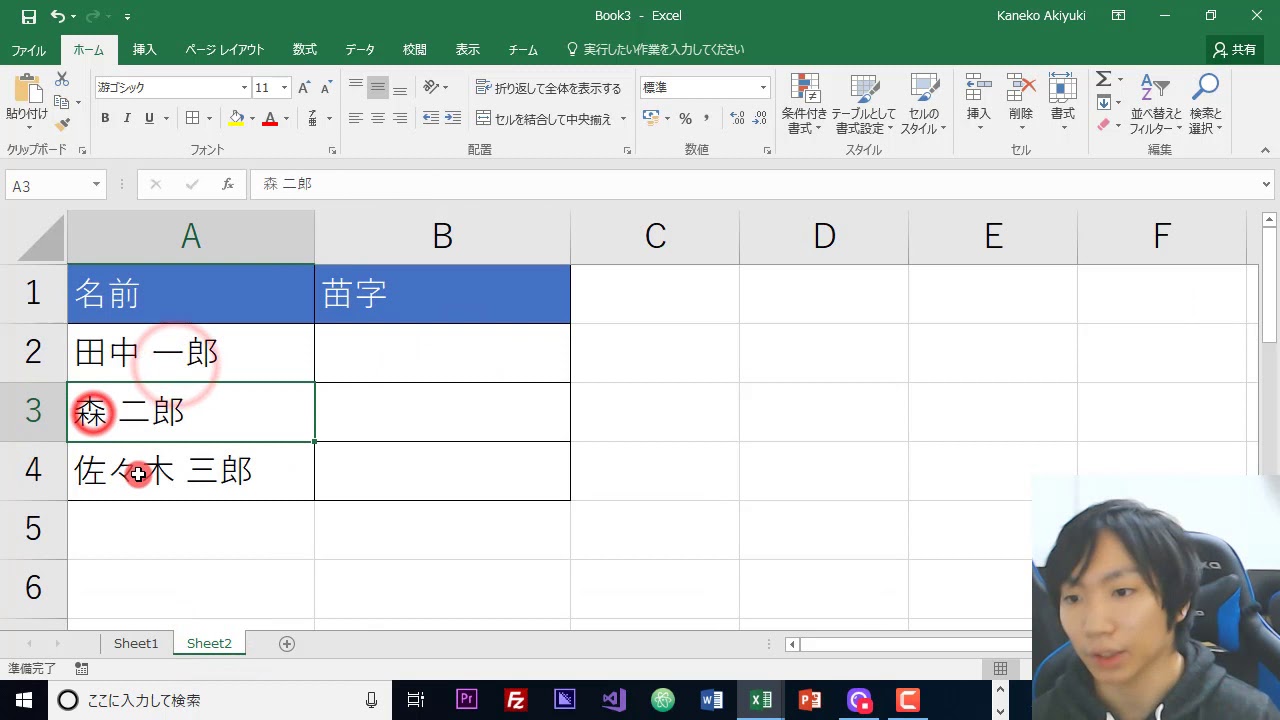Click the accounting number format icon

click(x=651, y=118)
